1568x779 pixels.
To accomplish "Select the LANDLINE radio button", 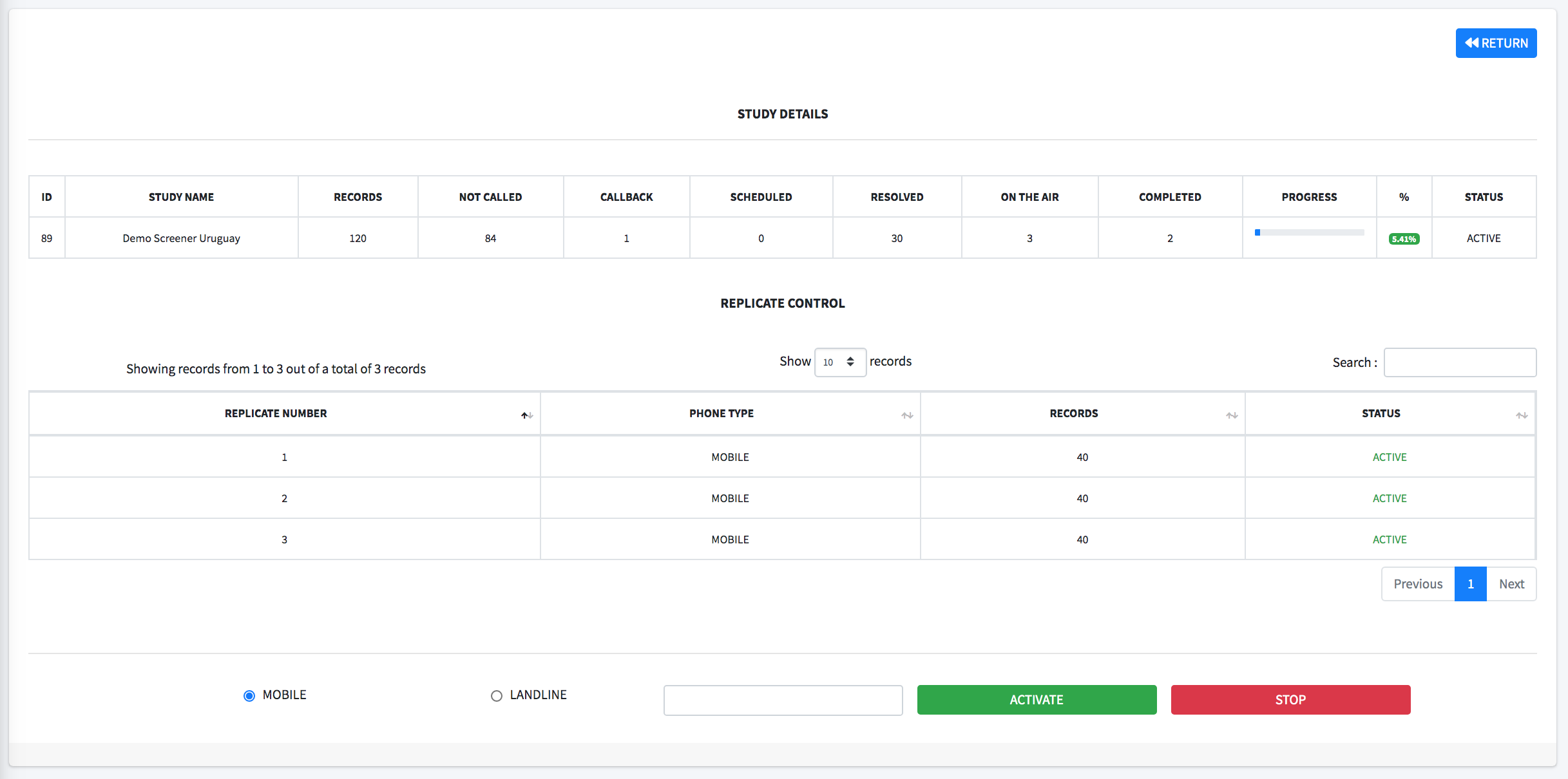I will pos(497,696).
